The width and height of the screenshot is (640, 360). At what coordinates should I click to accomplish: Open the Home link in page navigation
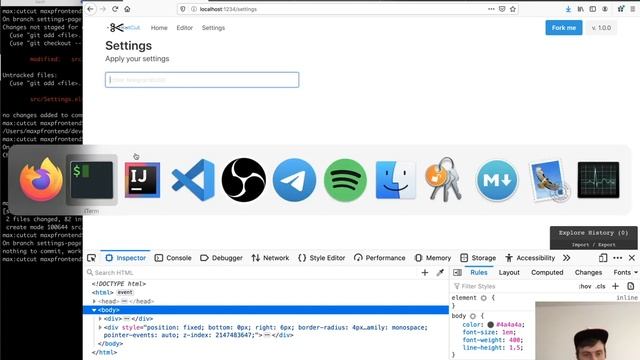tap(159, 28)
